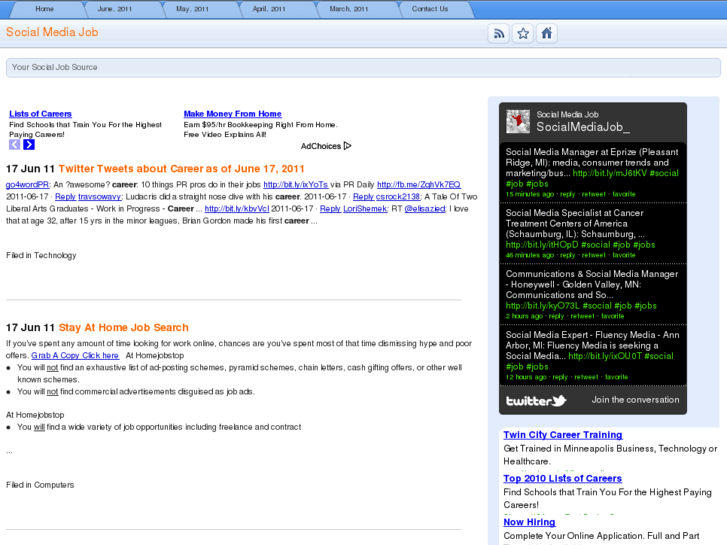Open the April, 2011 tab
Screen dimensions: 727x545
tap(269, 9)
